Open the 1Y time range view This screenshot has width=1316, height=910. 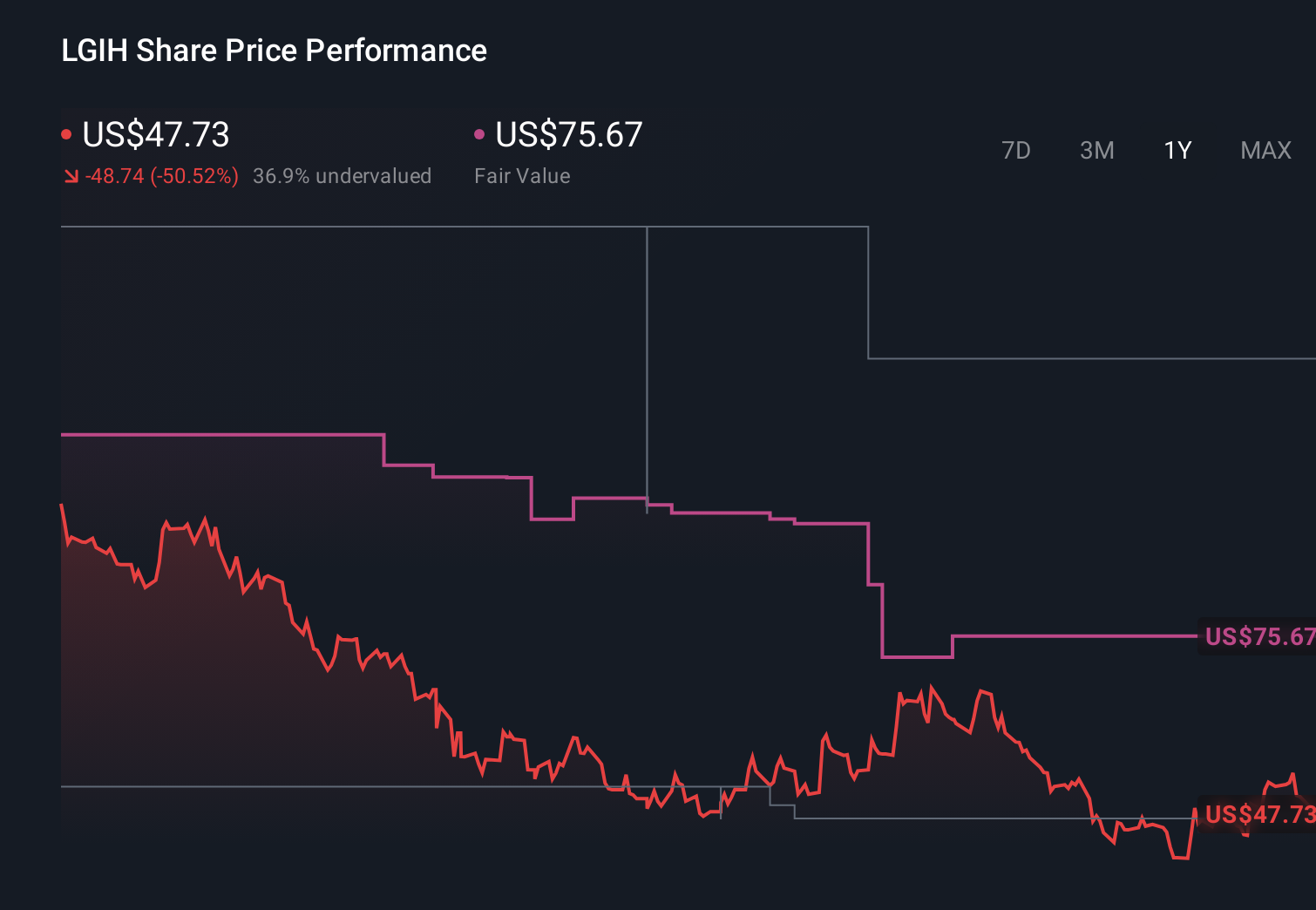pyautogui.click(x=1177, y=150)
